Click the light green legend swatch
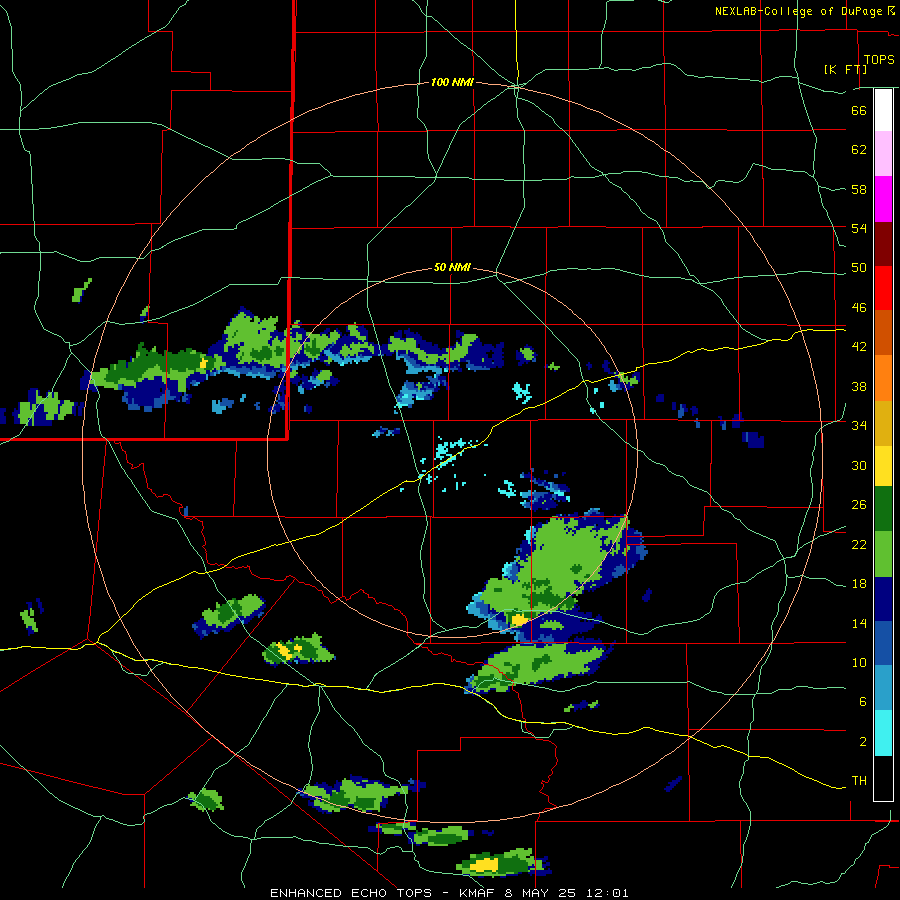Image resolution: width=900 pixels, height=900 pixels. pyautogui.click(x=883, y=554)
